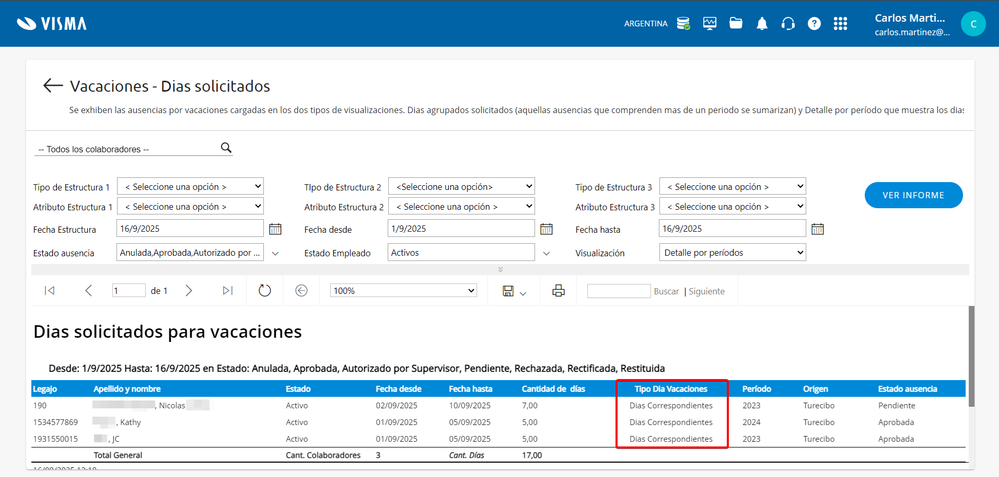The width and height of the screenshot is (999, 477).
Task: Go to next report page
Action: coord(189,290)
